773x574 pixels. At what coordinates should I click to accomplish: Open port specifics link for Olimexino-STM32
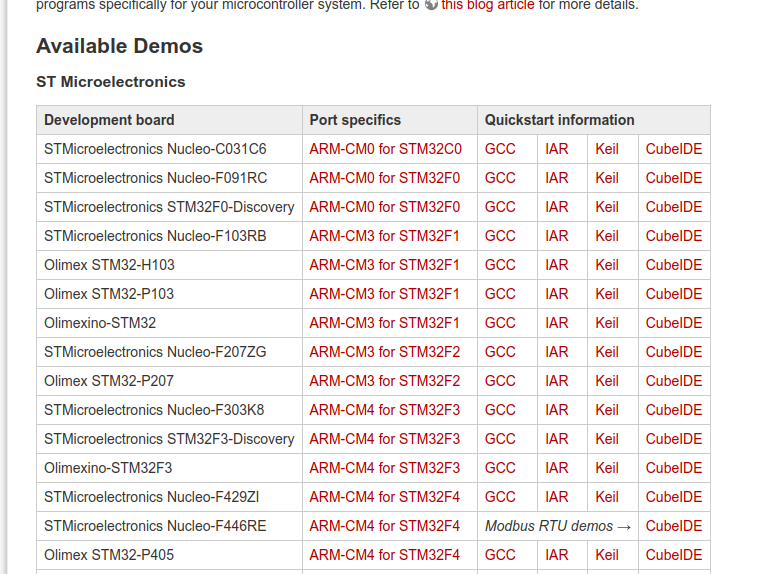tap(384, 323)
